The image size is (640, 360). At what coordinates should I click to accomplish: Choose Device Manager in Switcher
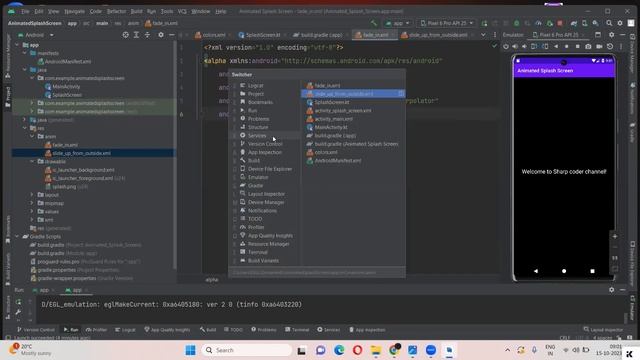[266, 202]
